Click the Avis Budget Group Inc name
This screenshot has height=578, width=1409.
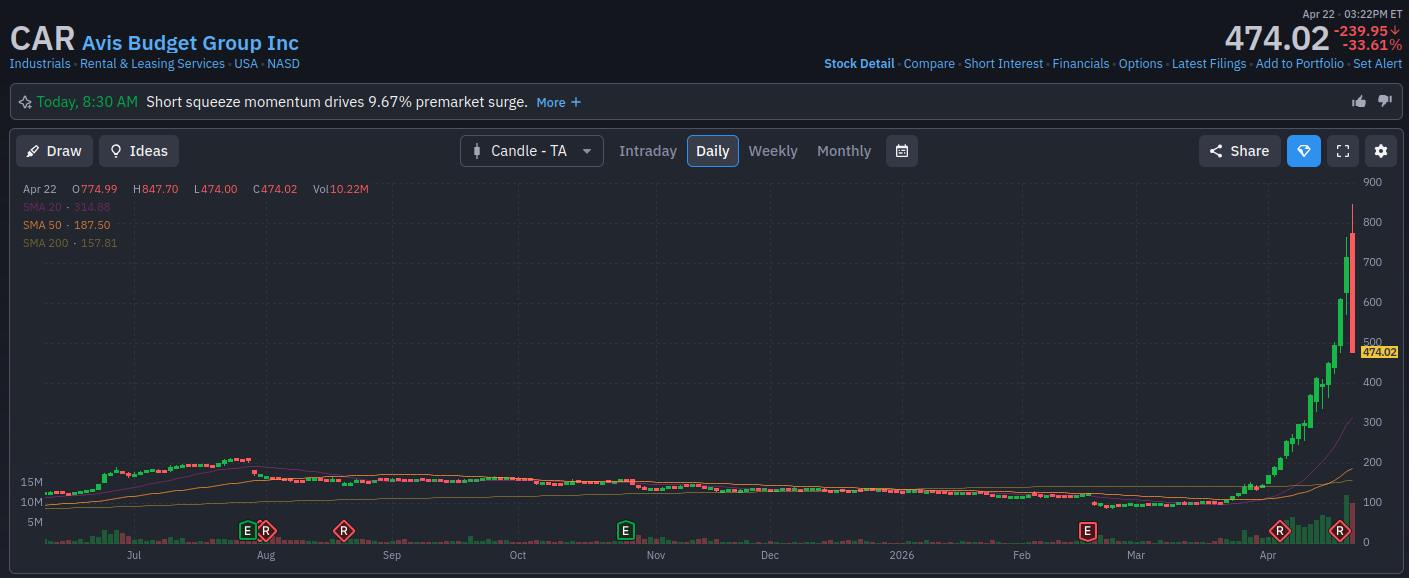click(190, 43)
